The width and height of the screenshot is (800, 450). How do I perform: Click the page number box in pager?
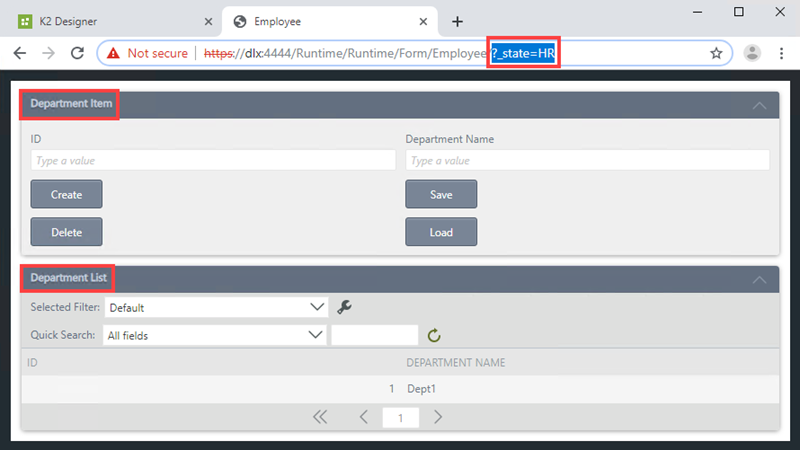tap(401, 418)
